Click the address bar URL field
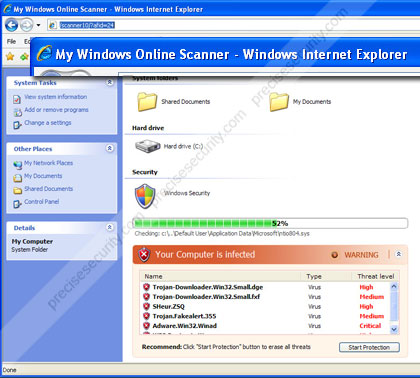Image resolution: width=420 pixels, height=378 pixels. [x=233, y=25]
